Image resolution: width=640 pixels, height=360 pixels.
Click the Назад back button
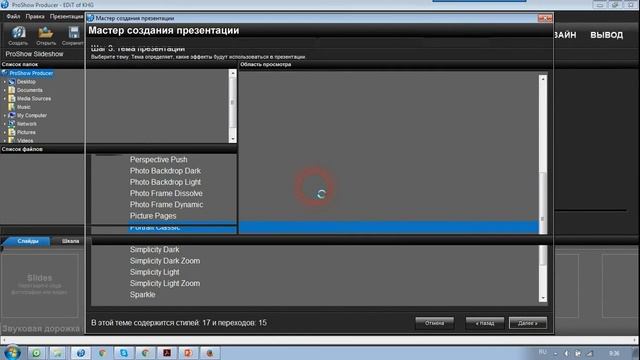[484, 323]
